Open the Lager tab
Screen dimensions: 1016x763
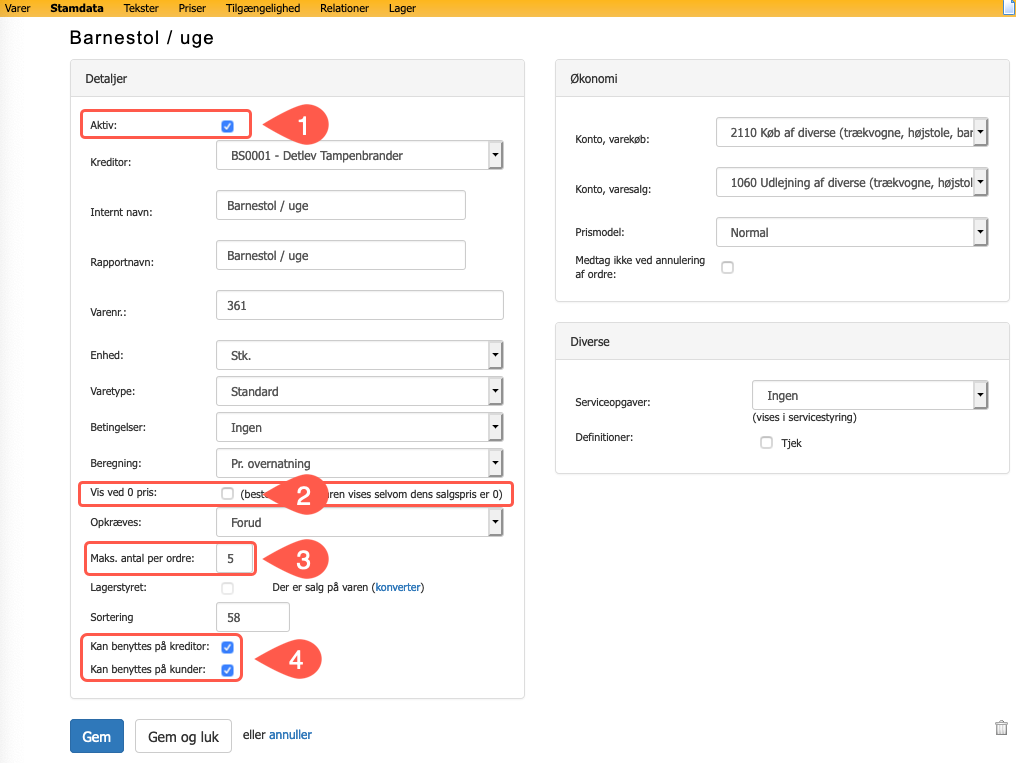(x=402, y=8)
